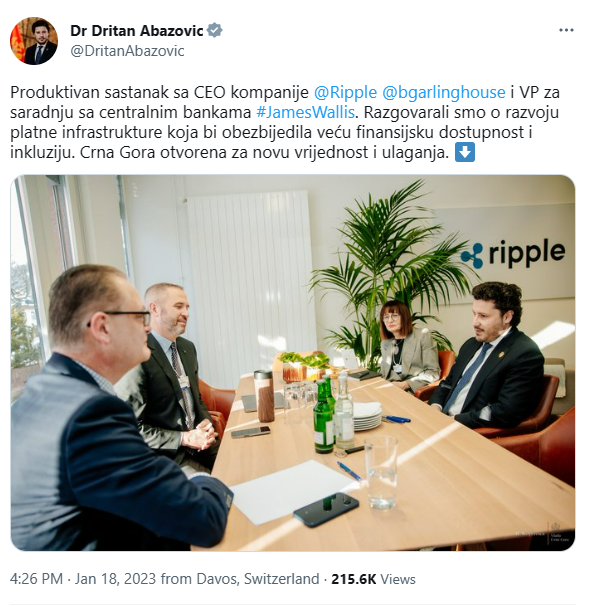
Task: Click the verified badge next to the name
Action: pos(214,30)
